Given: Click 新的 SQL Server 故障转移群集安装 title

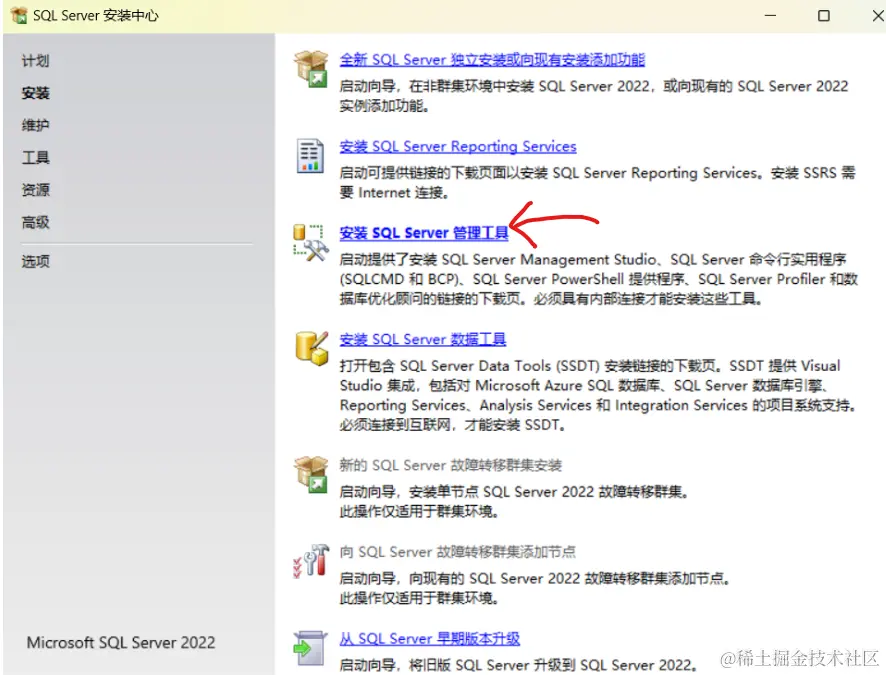Looking at the screenshot, I should 450,465.
